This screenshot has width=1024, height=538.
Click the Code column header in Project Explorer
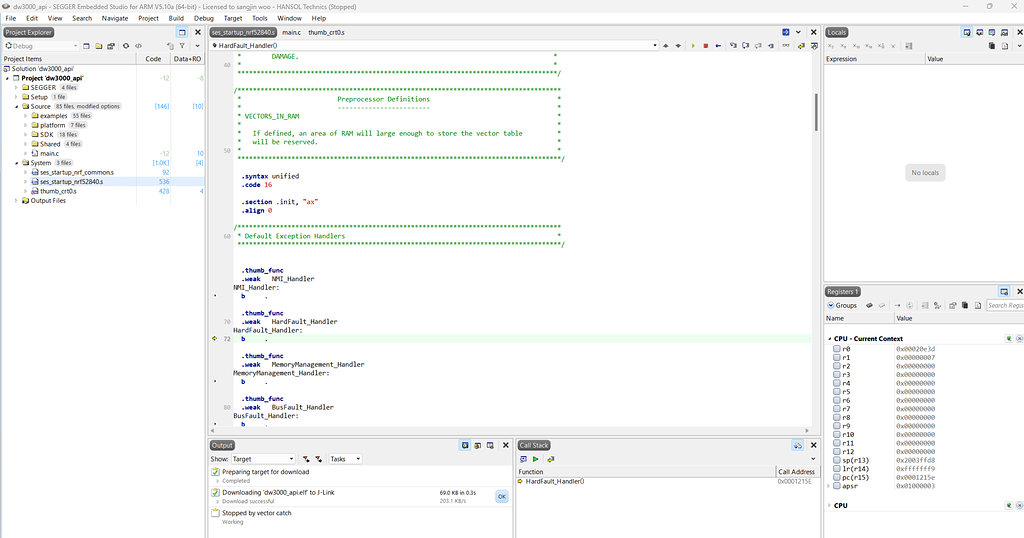tap(153, 59)
